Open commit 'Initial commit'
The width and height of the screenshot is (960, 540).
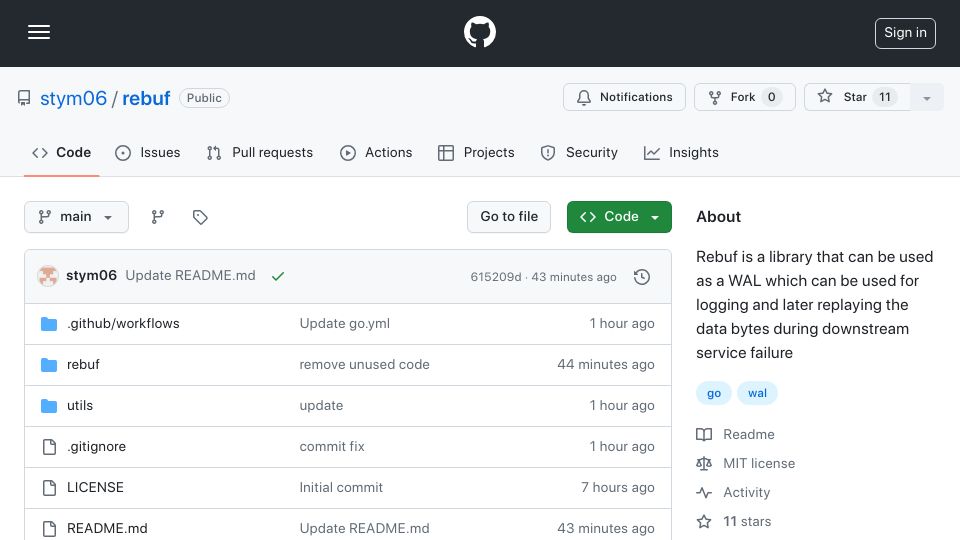pos(341,487)
